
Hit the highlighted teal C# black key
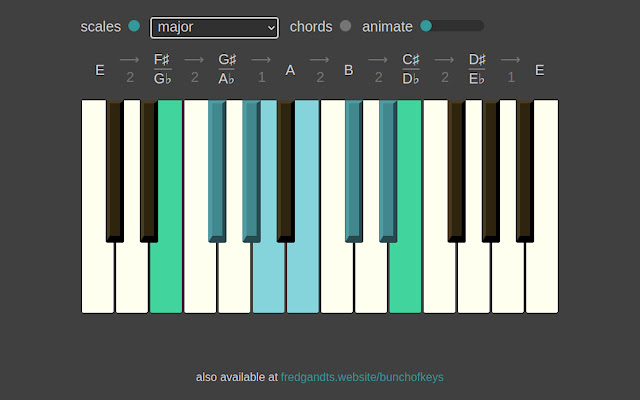pyautogui.click(x=353, y=170)
